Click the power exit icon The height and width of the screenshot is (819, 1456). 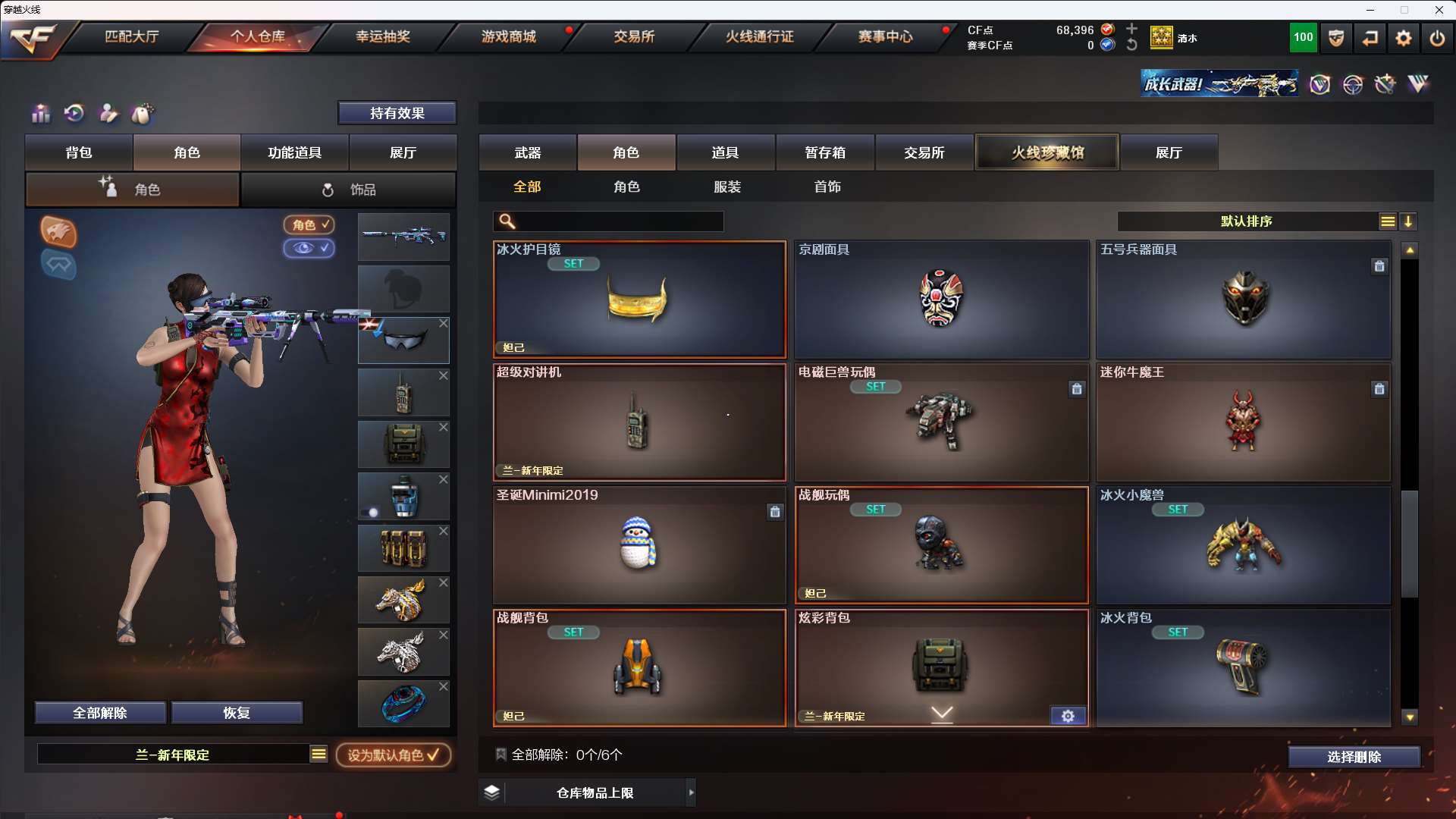click(x=1437, y=38)
